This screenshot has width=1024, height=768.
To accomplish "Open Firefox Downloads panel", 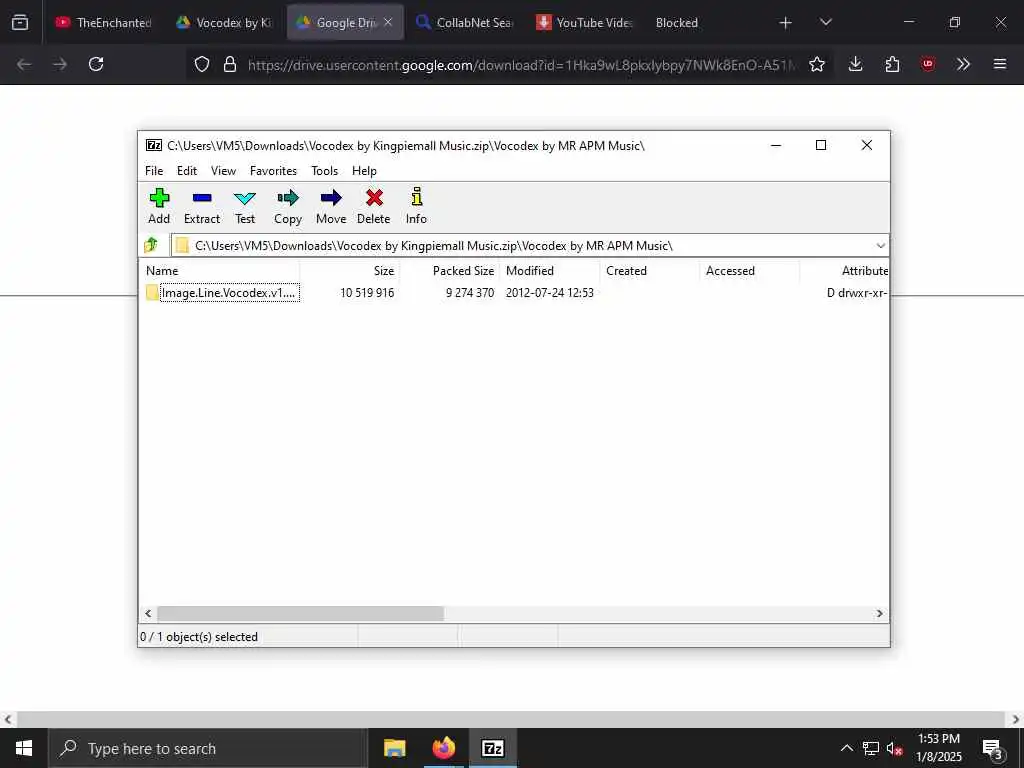I will pyautogui.click(x=856, y=64).
